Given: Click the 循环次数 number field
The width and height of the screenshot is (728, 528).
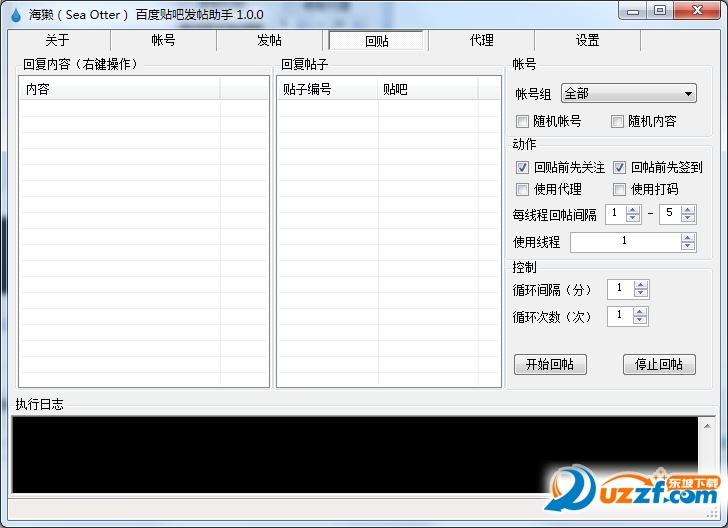Looking at the screenshot, I should coord(620,316).
